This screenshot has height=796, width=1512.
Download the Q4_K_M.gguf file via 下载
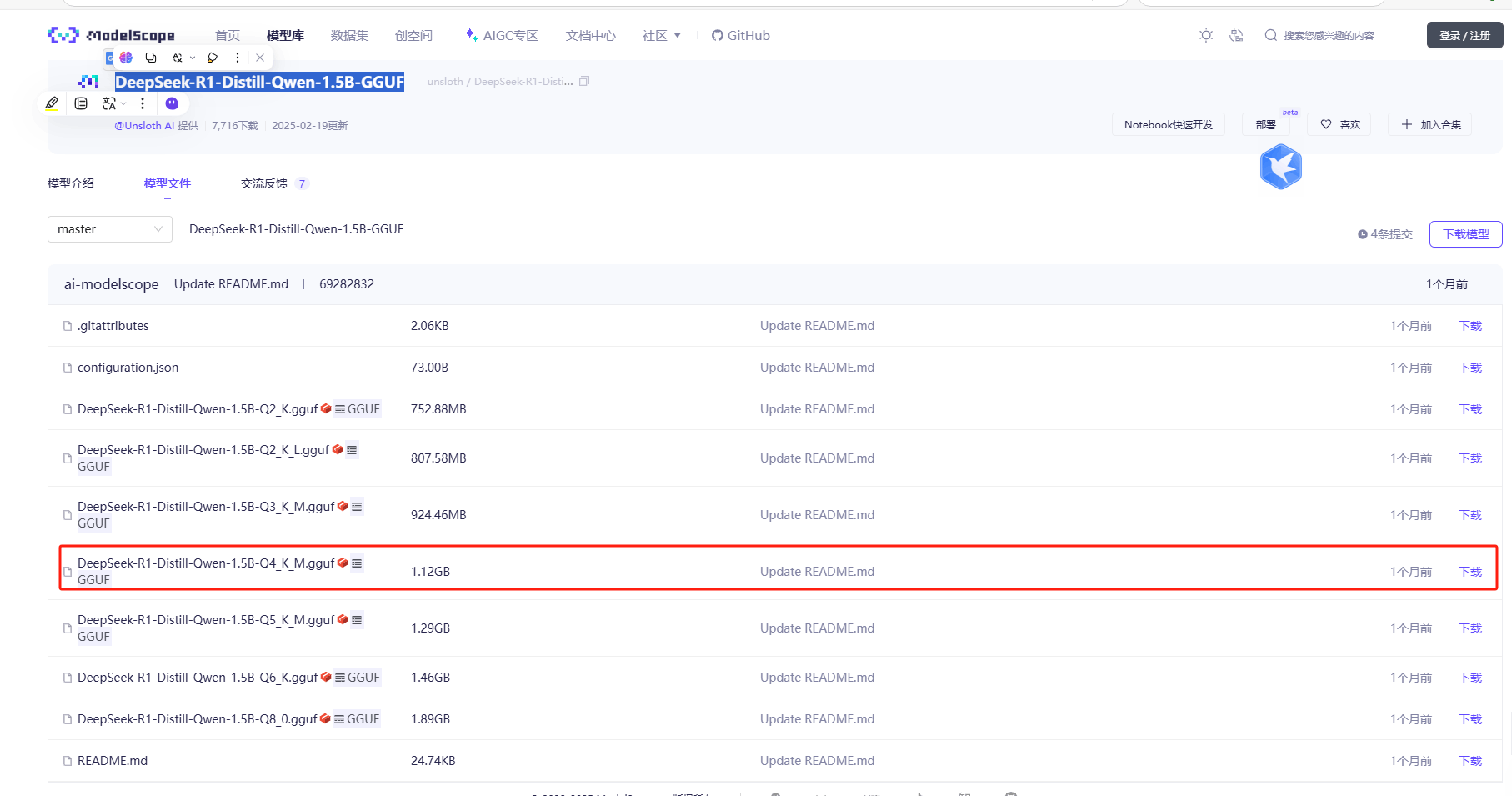1470,572
